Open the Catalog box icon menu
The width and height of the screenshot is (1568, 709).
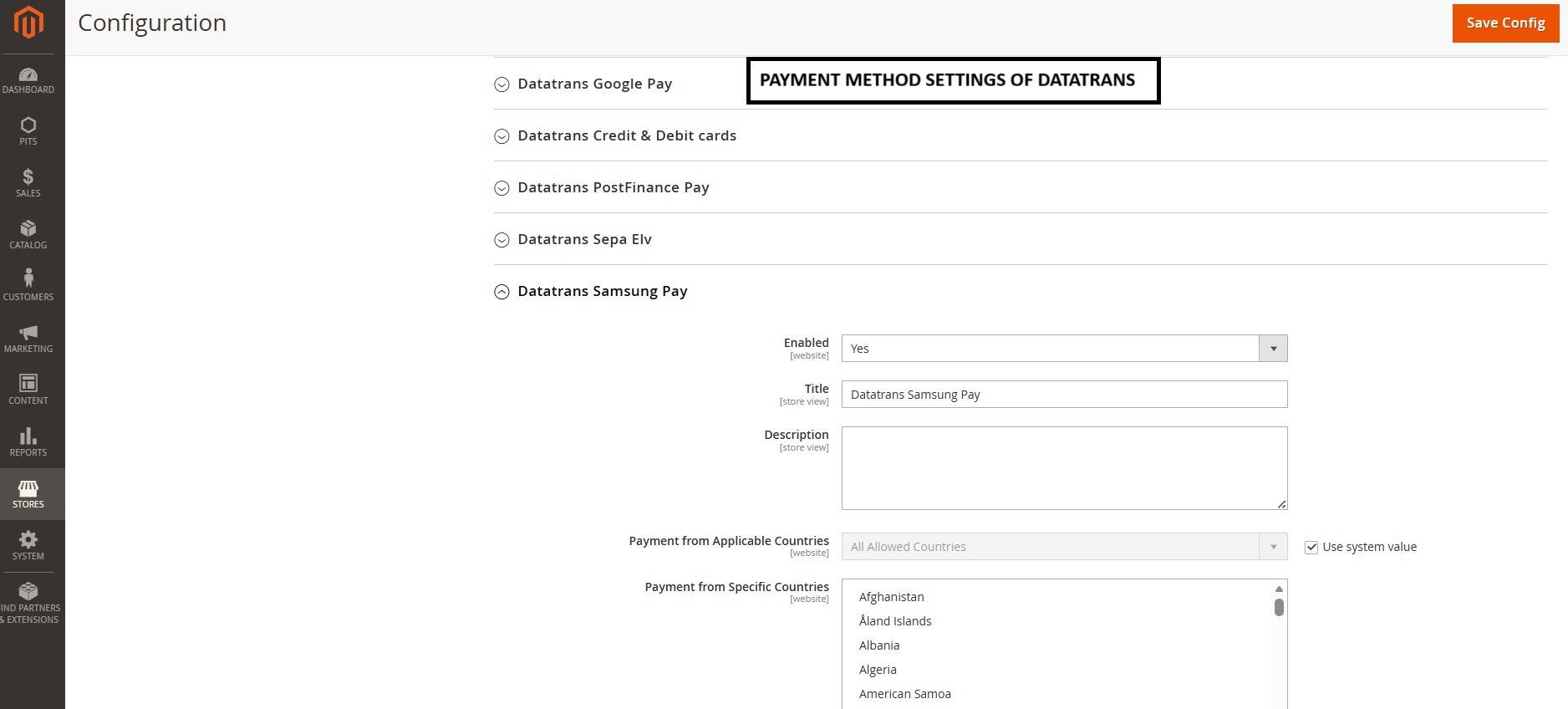tap(28, 235)
